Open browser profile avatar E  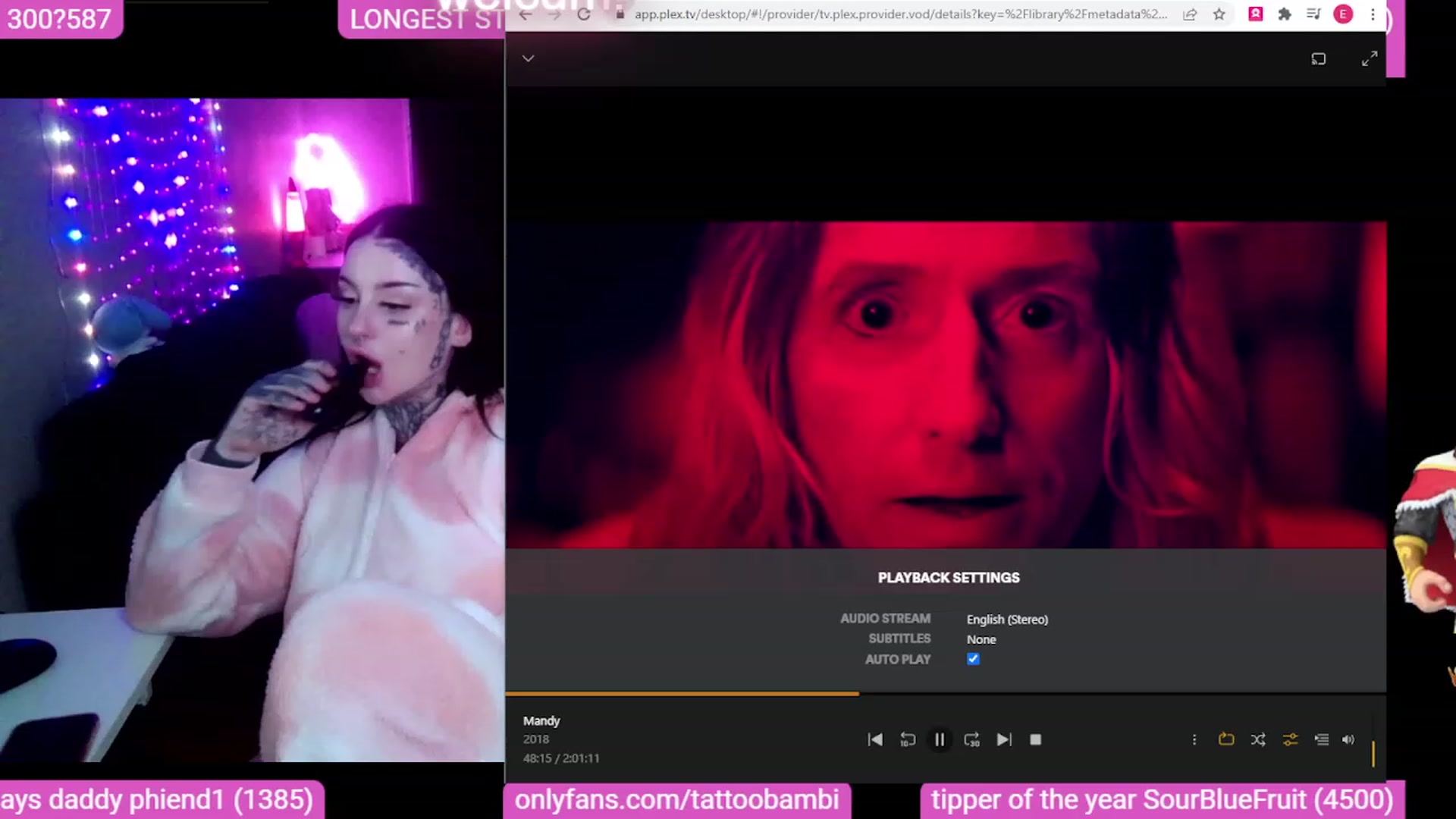pos(1343,14)
